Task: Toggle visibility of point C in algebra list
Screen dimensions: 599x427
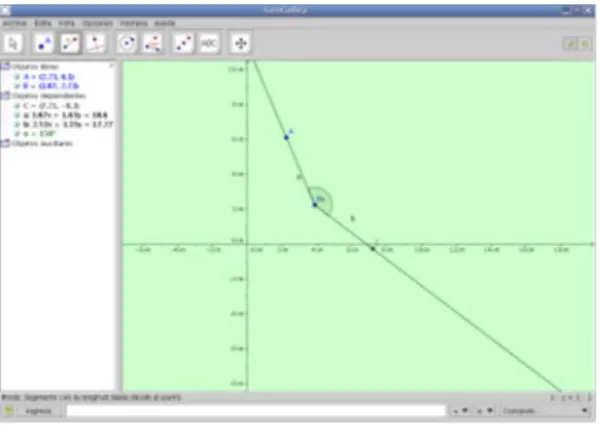Action: click(x=17, y=106)
